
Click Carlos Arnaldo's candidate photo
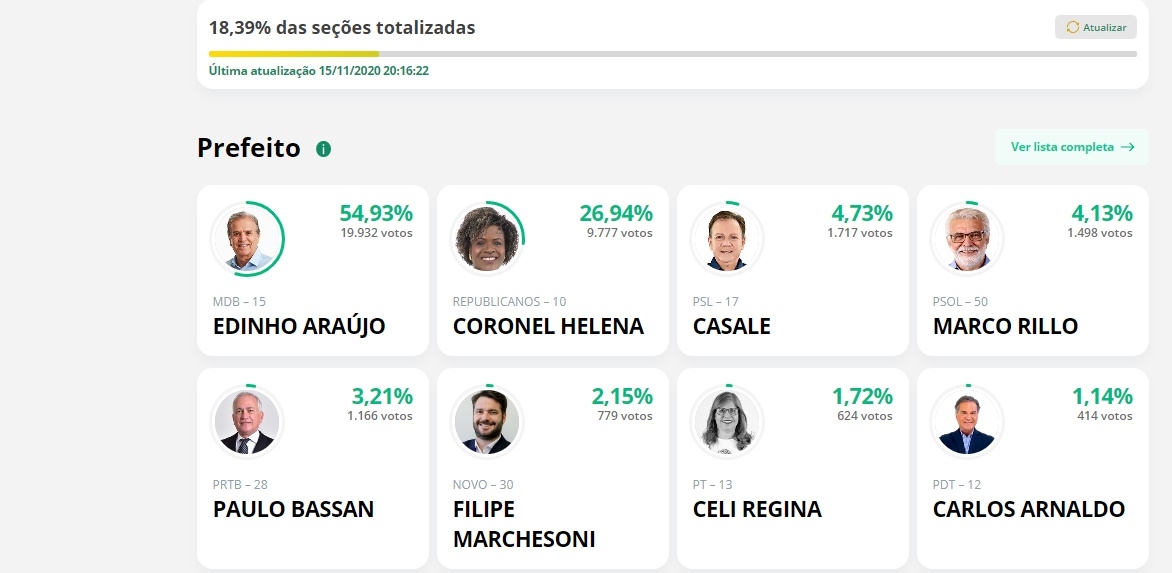(967, 422)
